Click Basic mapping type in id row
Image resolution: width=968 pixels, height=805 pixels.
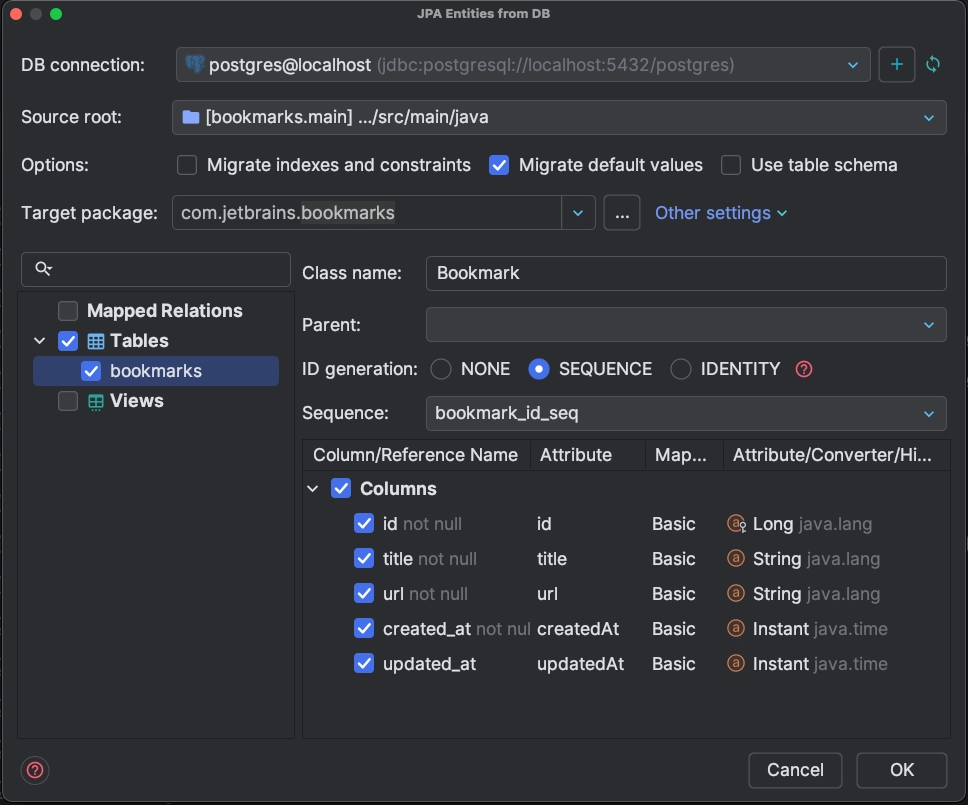(674, 523)
